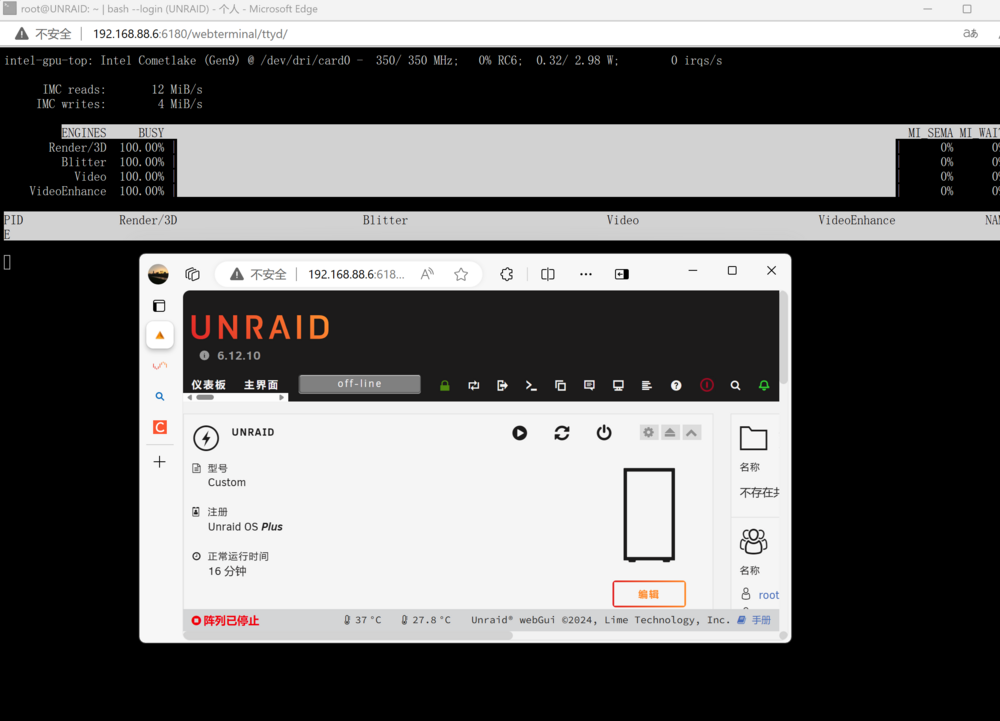
Task: Open the 仪表板 dashboard tab
Action: [x=209, y=385]
